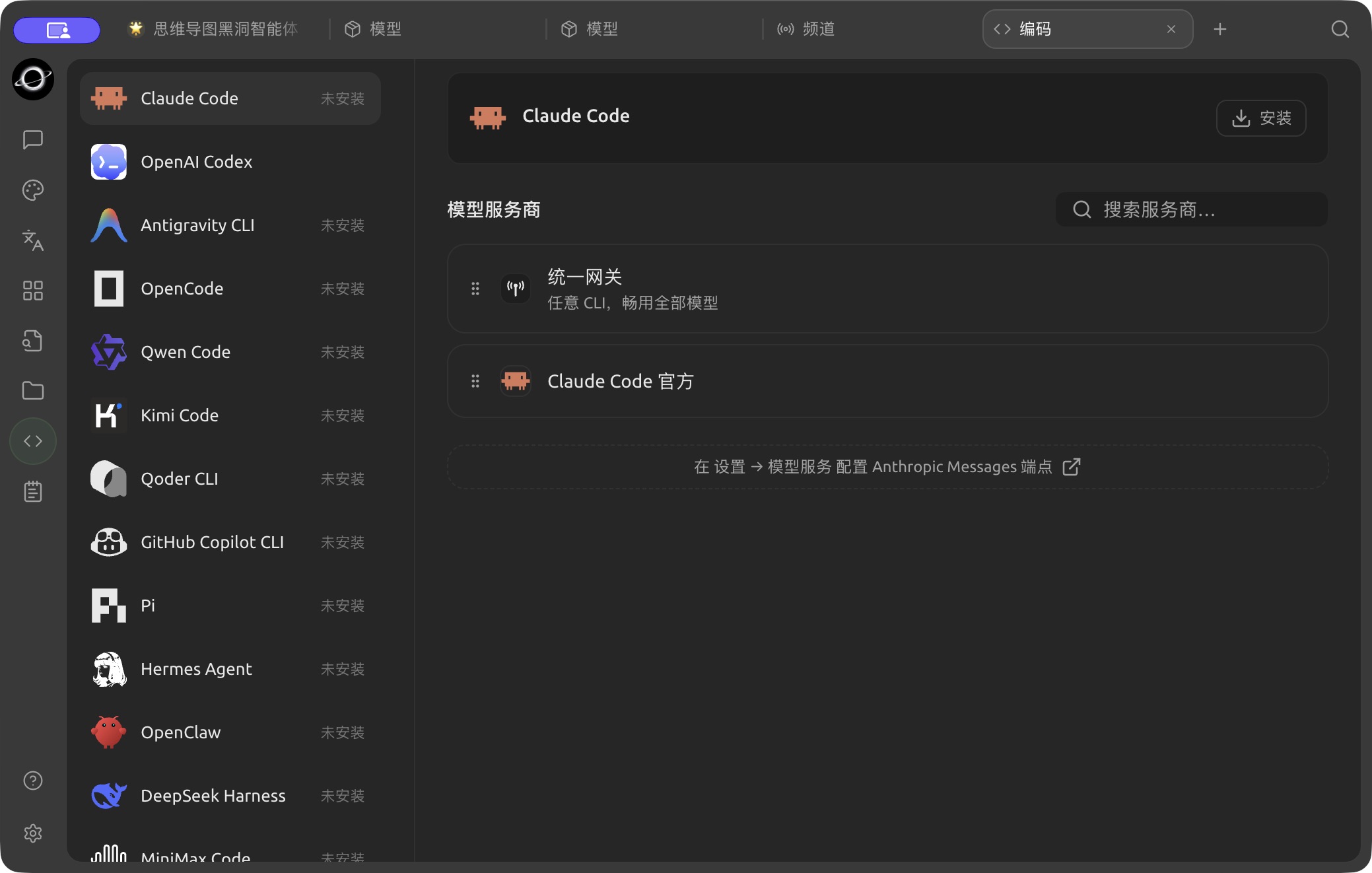Switch to the second 模型 tab
Screen dimensions: 1372x873
tap(654, 29)
